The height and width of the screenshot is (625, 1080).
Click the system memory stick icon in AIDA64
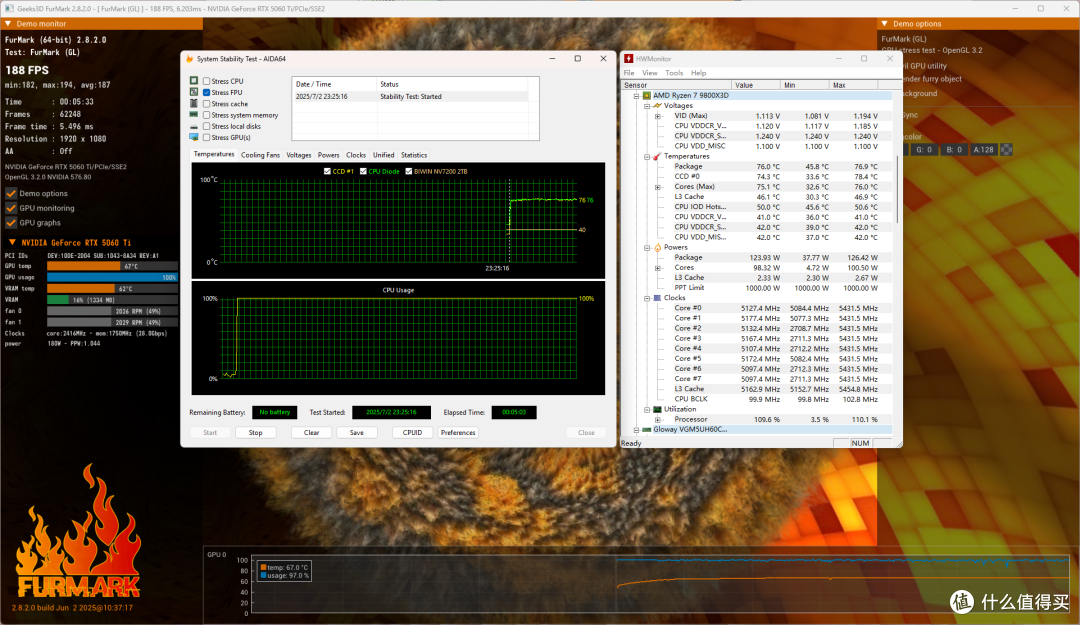(194, 114)
